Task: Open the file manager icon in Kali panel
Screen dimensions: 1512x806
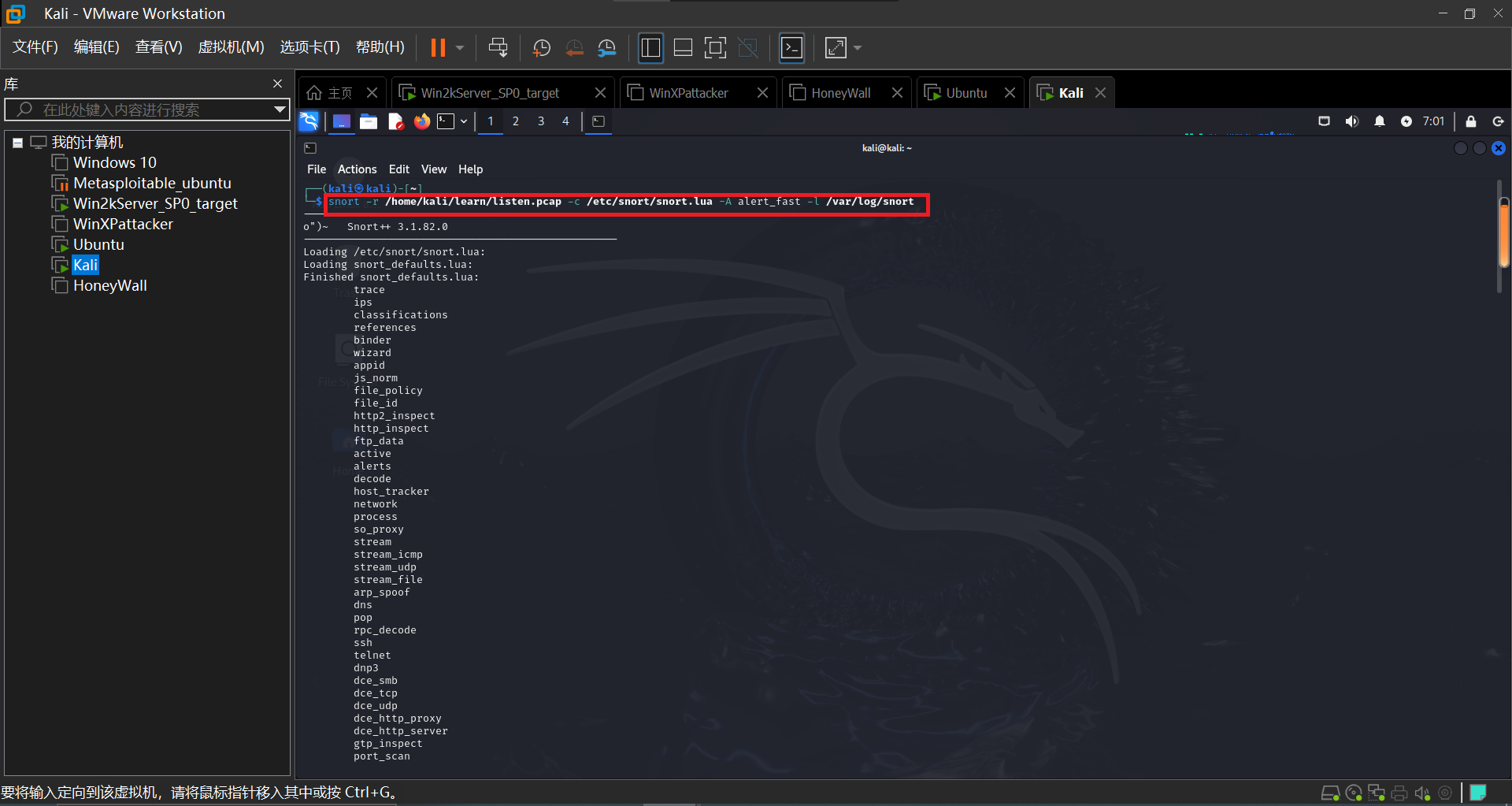Action: pyautogui.click(x=369, y=121)
